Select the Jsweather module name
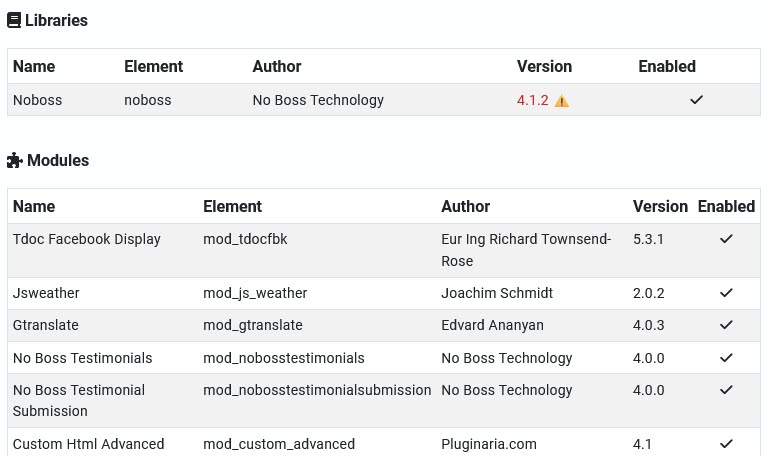 pyautogui.click(x=46, y=293)
